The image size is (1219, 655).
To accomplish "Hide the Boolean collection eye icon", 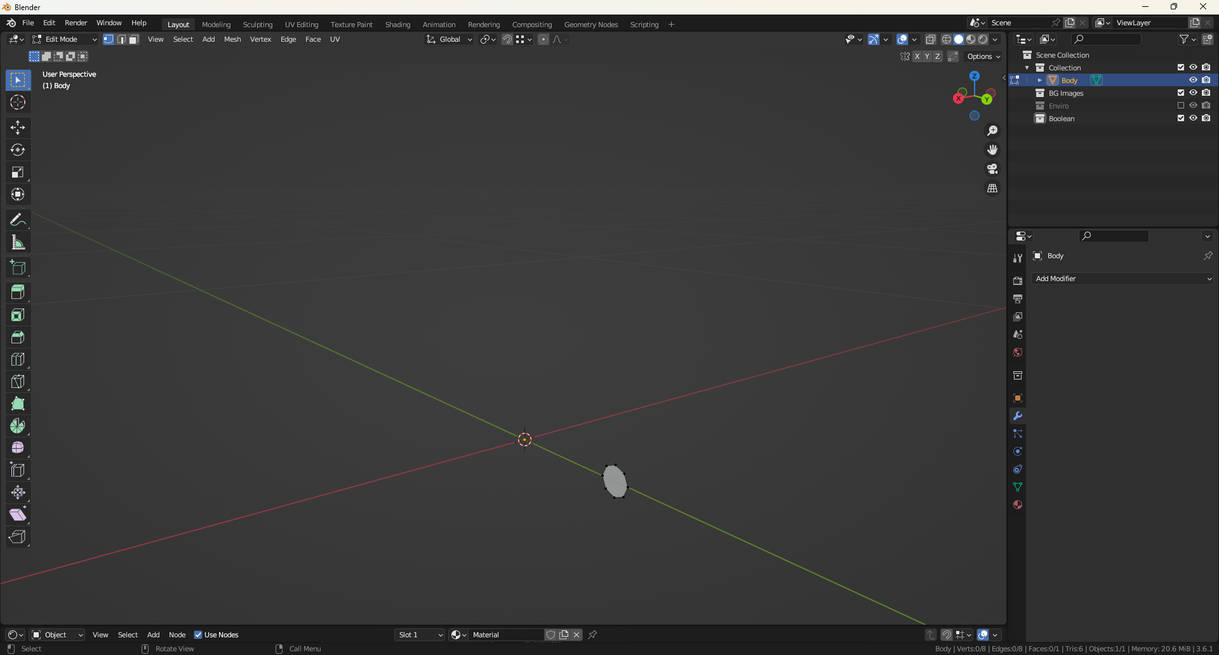I will [x=1193, y=118].
